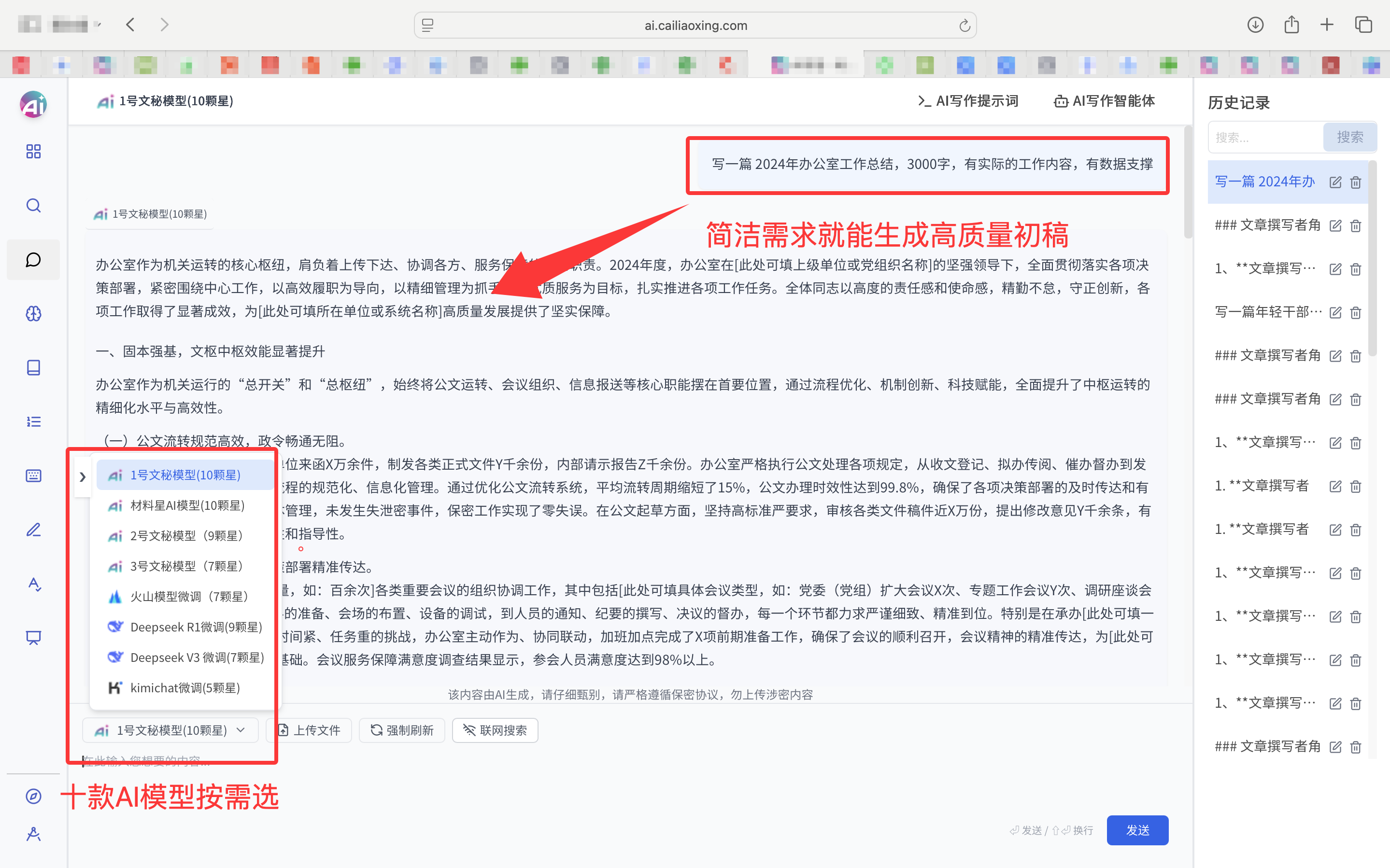Select the chat bubble icon in sidebar
This screenshot has height=868, width=1390.
(x=33, y=259)
